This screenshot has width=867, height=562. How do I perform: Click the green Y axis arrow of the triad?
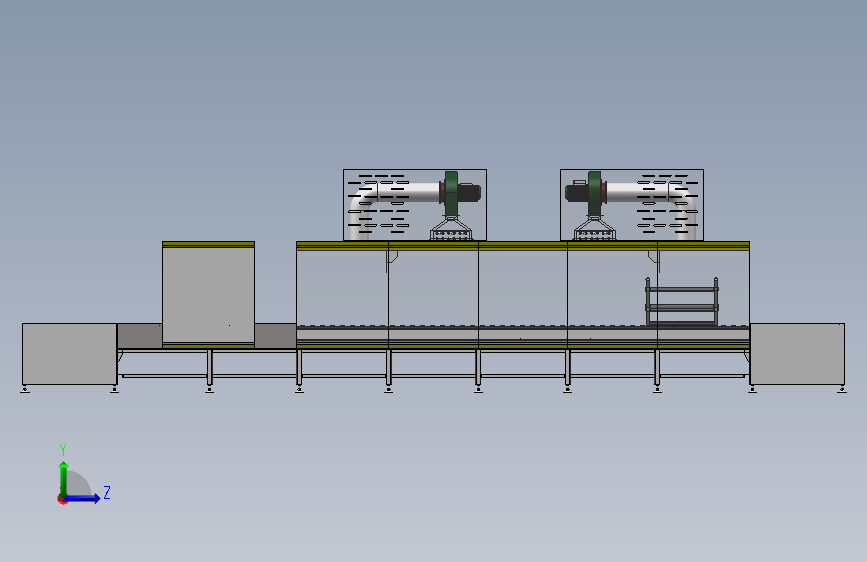point(64,478)
